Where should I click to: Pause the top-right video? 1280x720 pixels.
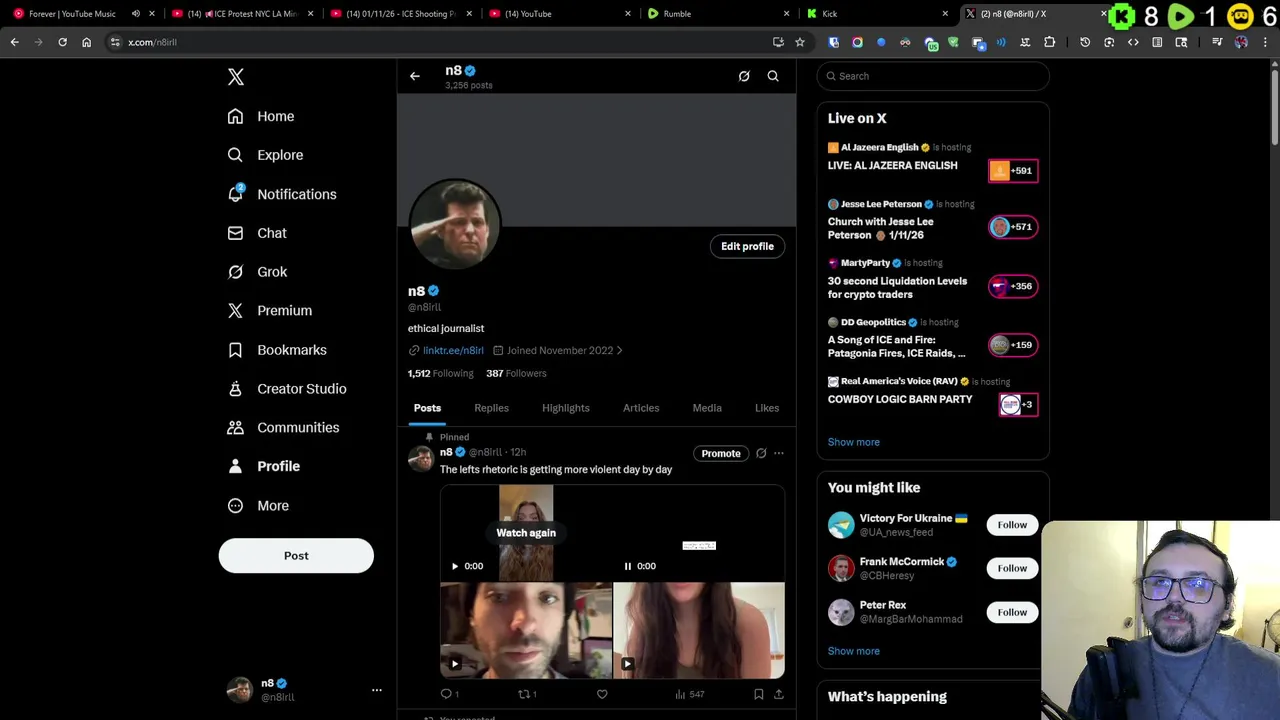[x=628, y=566]
